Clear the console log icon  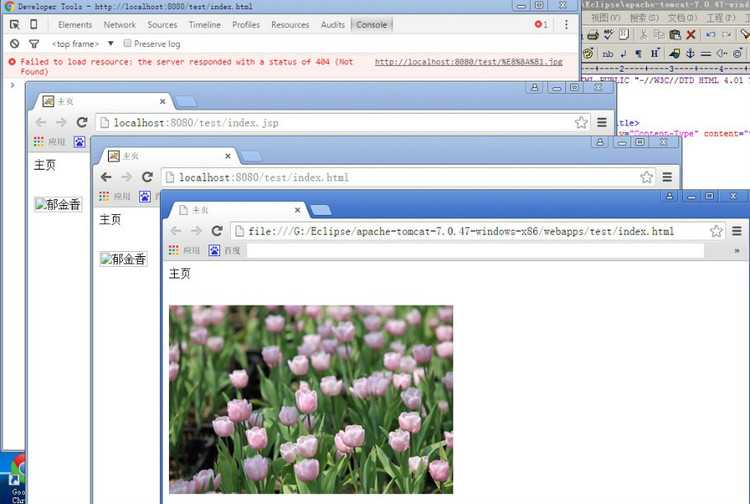[14, 44]
